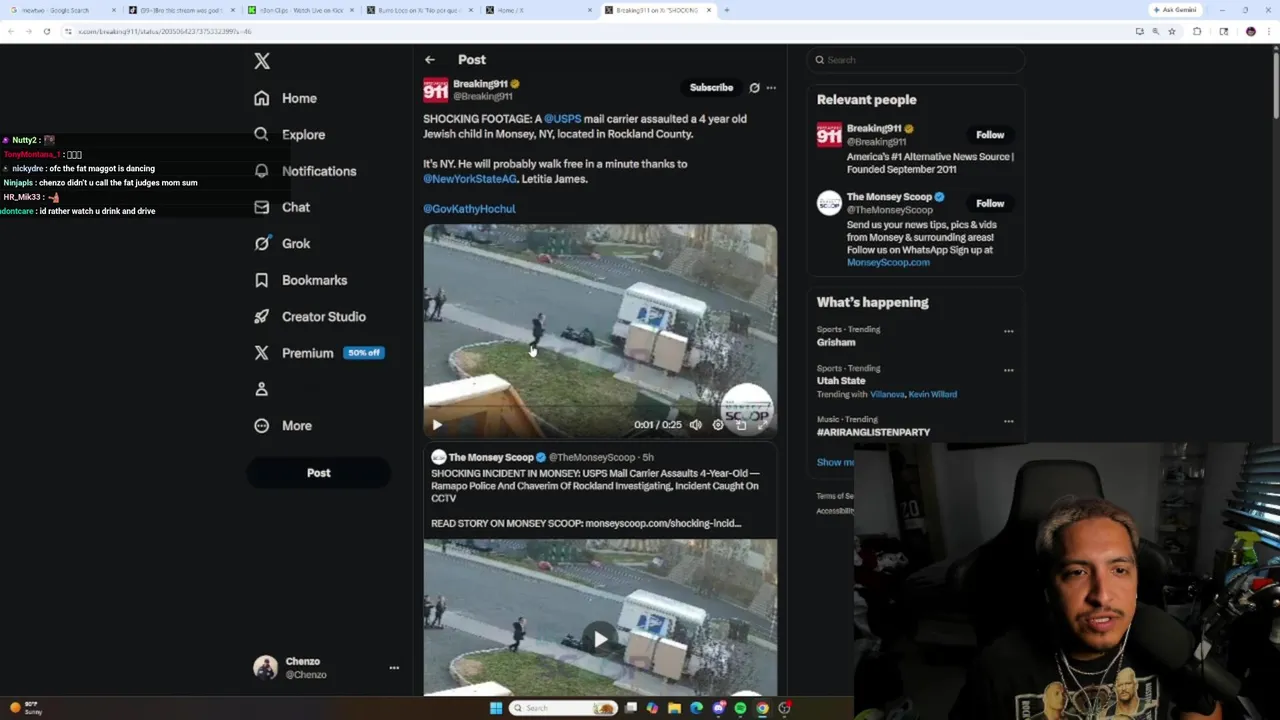Open Breaking911 avatar on the post
Screen dimensions: 1280x720
pos(435,90)
